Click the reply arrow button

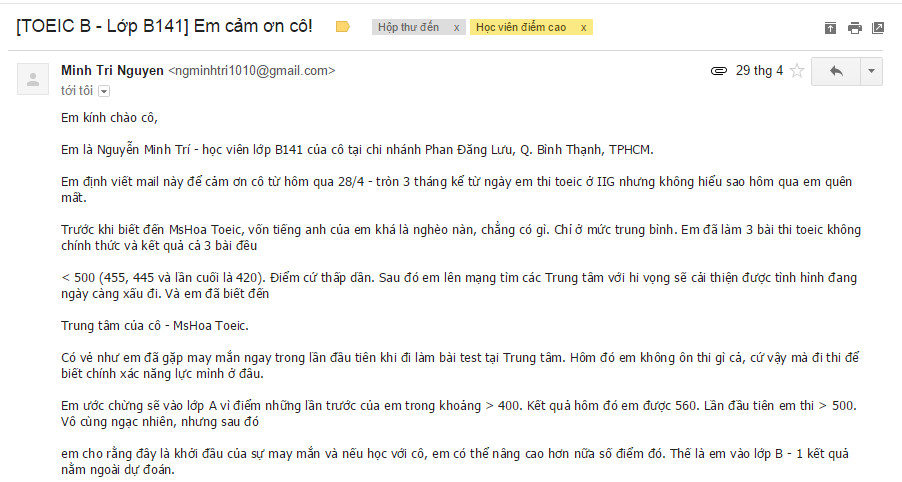pos(836,71)
